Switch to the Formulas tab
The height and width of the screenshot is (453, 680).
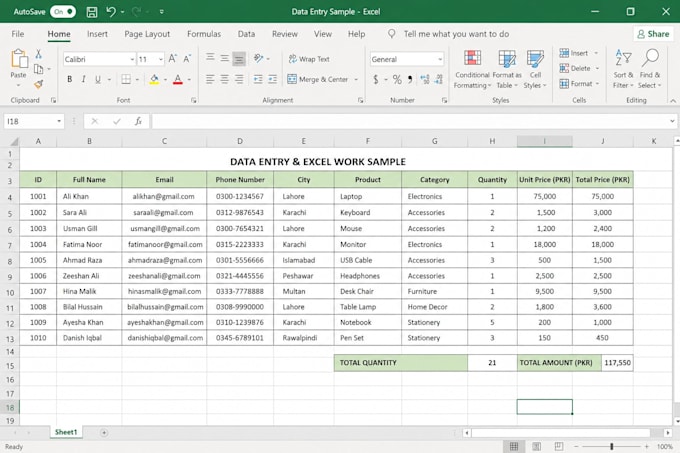click(x=204, y=34)
